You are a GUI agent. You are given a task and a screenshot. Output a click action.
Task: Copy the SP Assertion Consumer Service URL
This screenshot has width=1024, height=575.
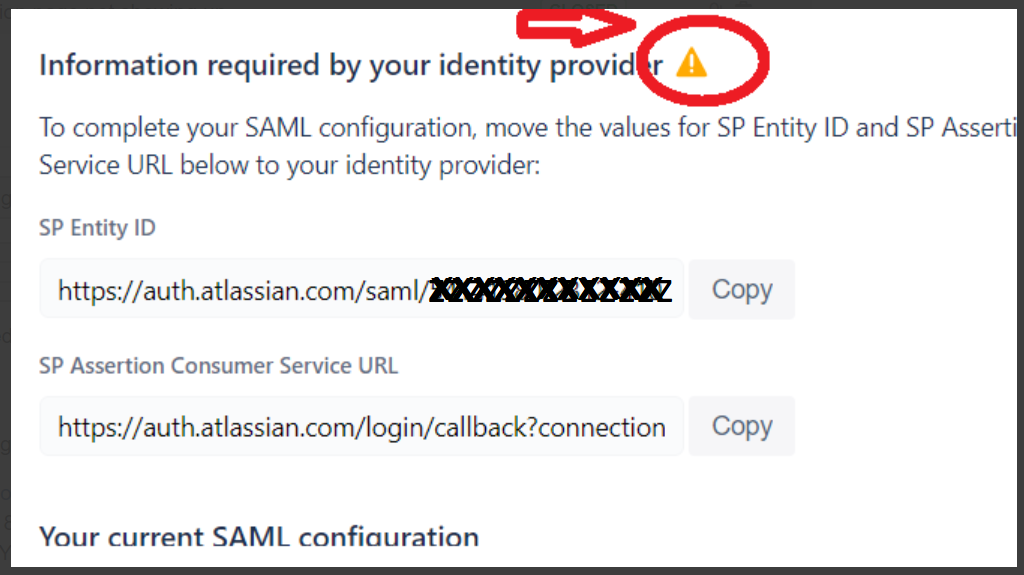pos(742,426)
